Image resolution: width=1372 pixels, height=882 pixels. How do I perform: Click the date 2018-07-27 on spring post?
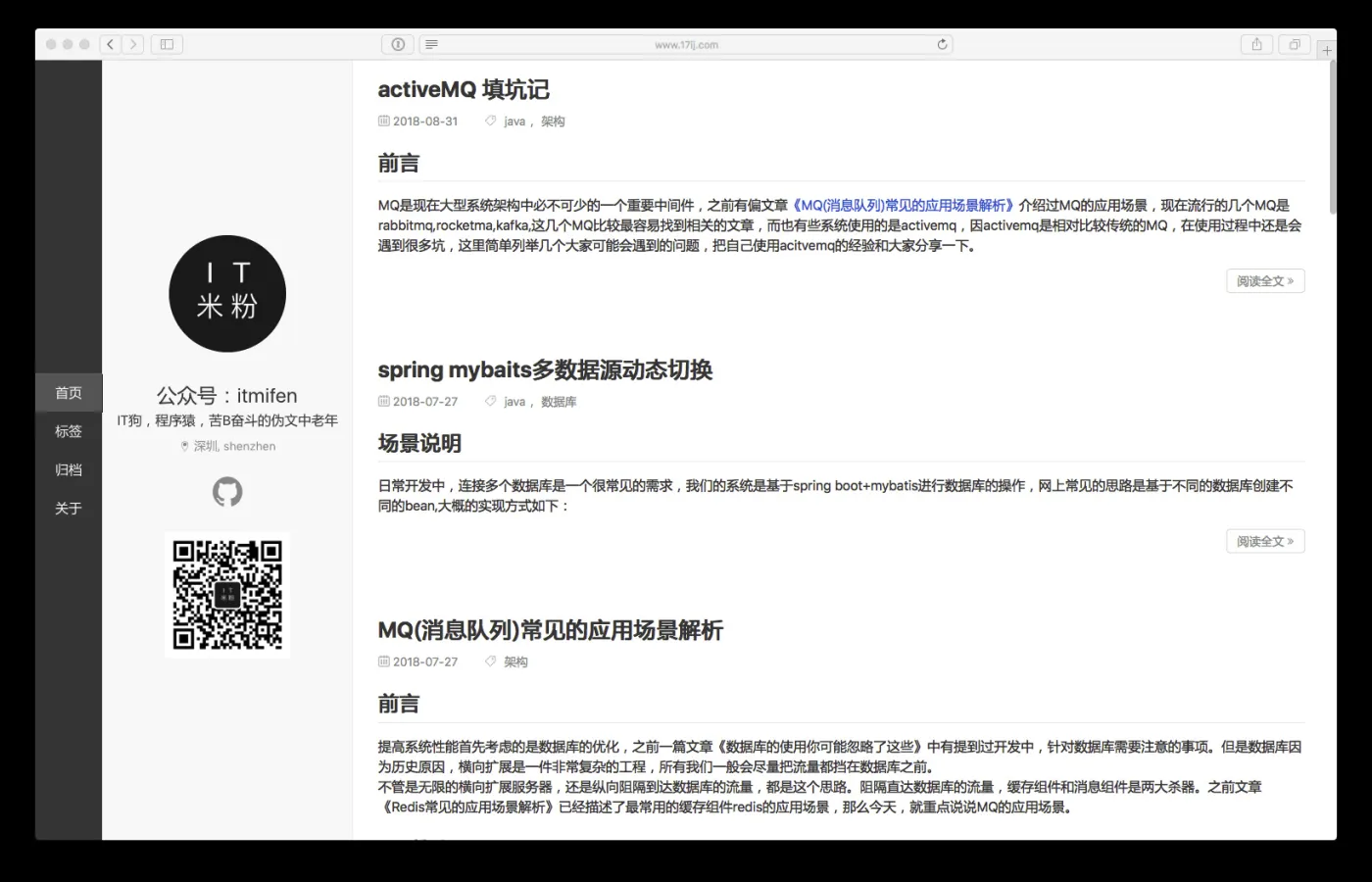point(425,402)
